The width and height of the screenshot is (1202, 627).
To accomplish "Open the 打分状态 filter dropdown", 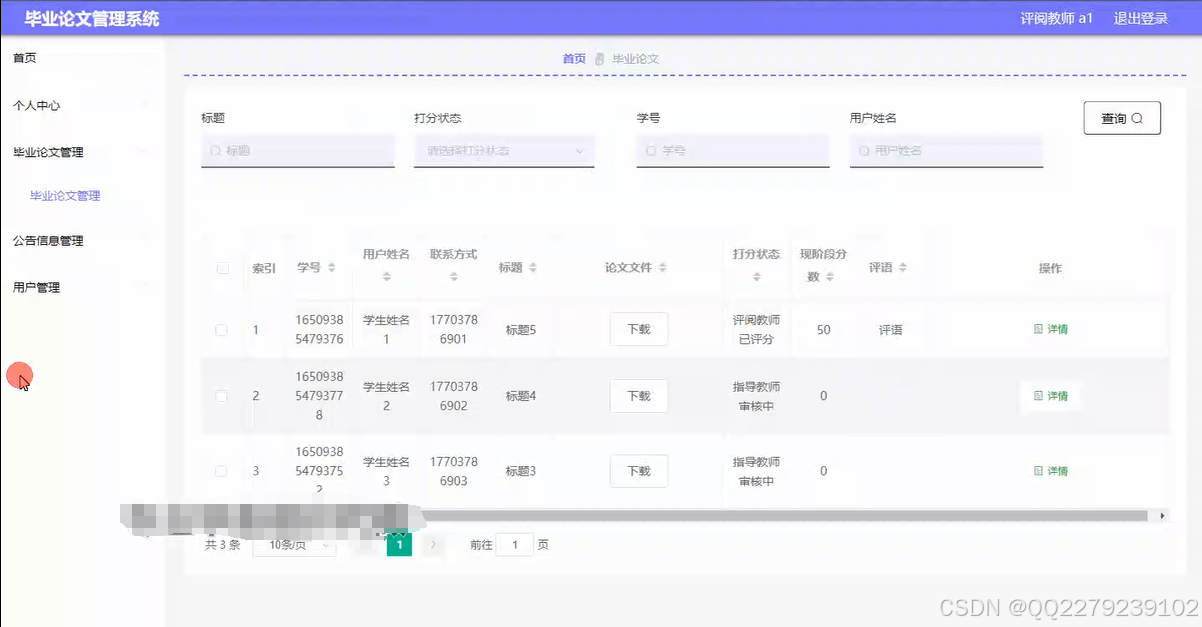I will tap(504, 150).
